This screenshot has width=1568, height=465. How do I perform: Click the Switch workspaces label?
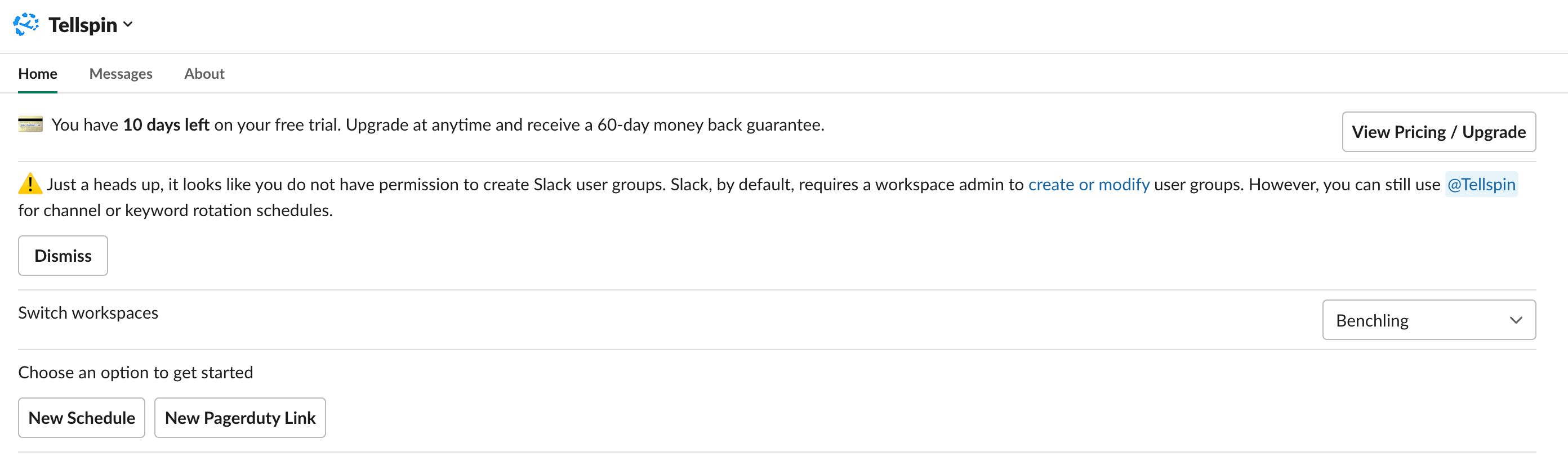tap(88, 312)
